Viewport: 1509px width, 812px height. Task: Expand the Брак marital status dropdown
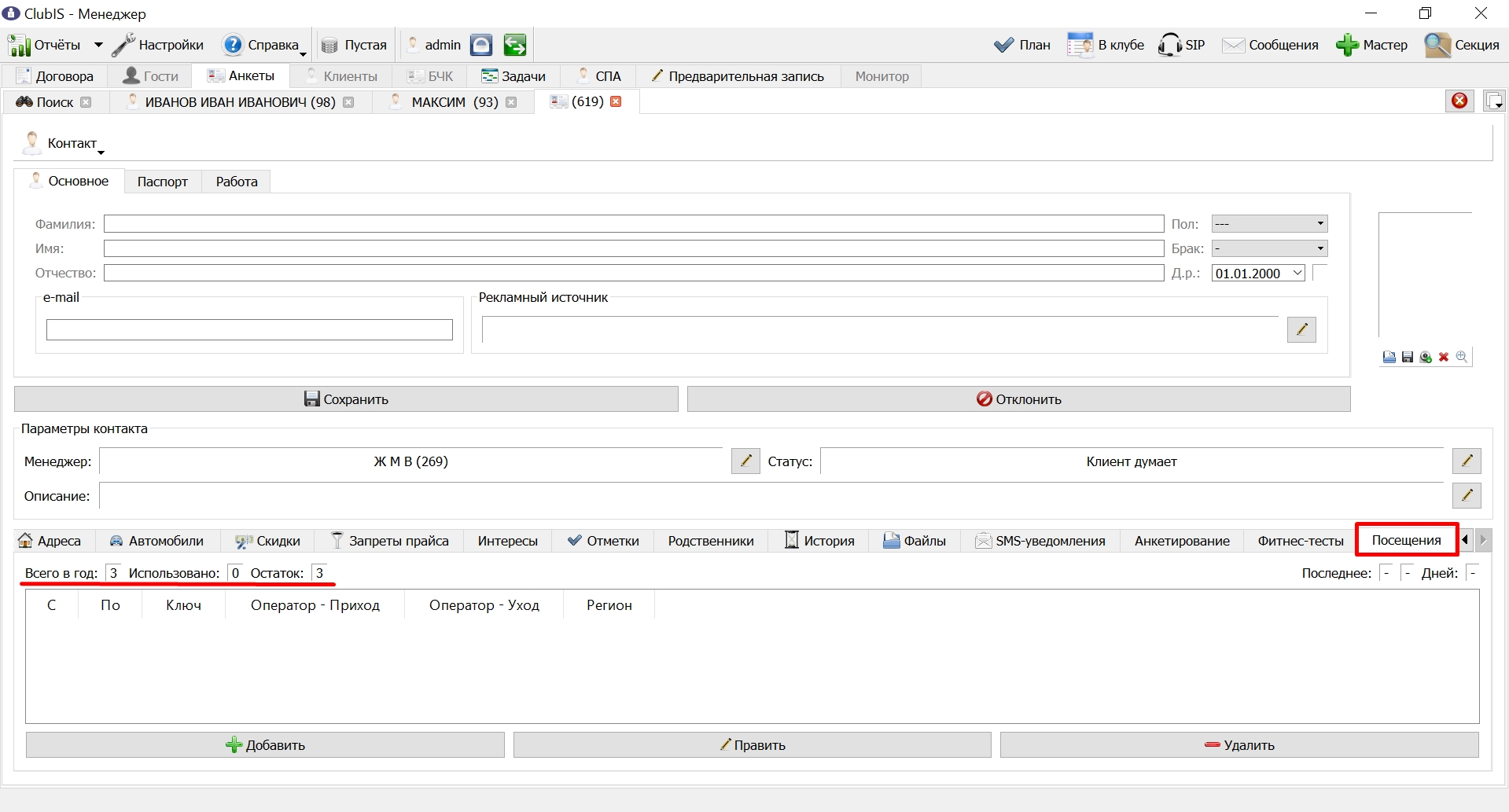point(1269,248)
